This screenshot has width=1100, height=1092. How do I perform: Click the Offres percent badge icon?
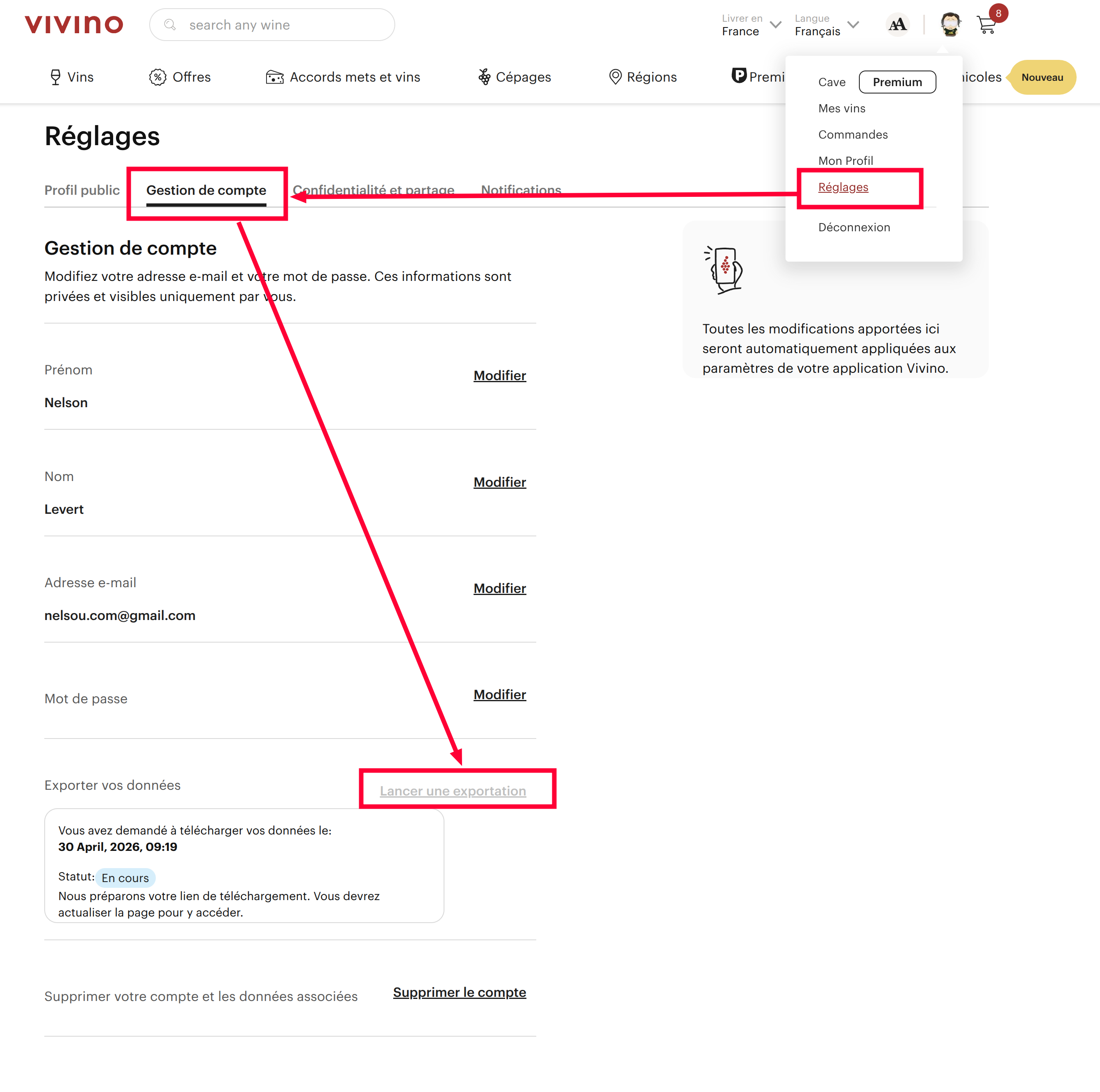[158, 77]
